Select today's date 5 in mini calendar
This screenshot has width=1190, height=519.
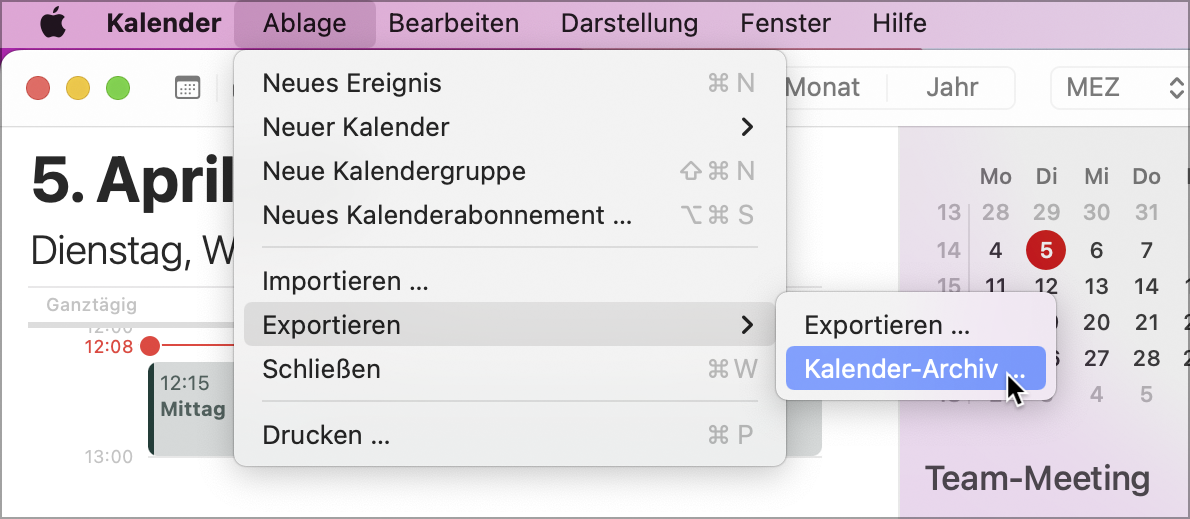pos(1046,250)
